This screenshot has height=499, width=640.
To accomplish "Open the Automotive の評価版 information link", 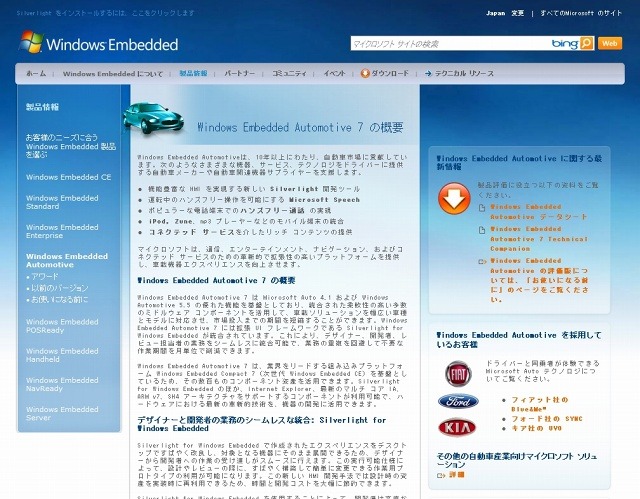I will click(539, 280).
